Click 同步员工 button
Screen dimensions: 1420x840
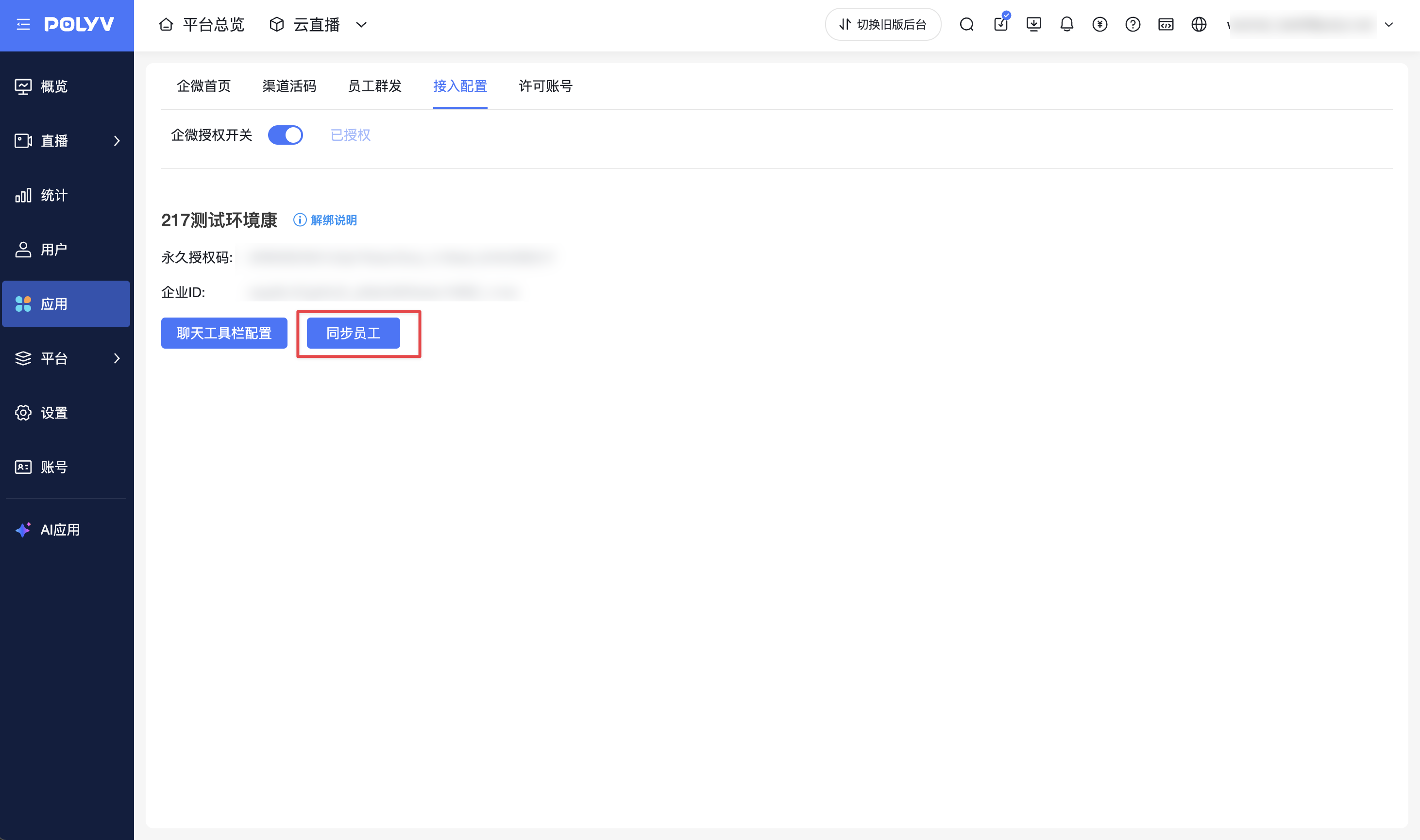click(353, 333)
